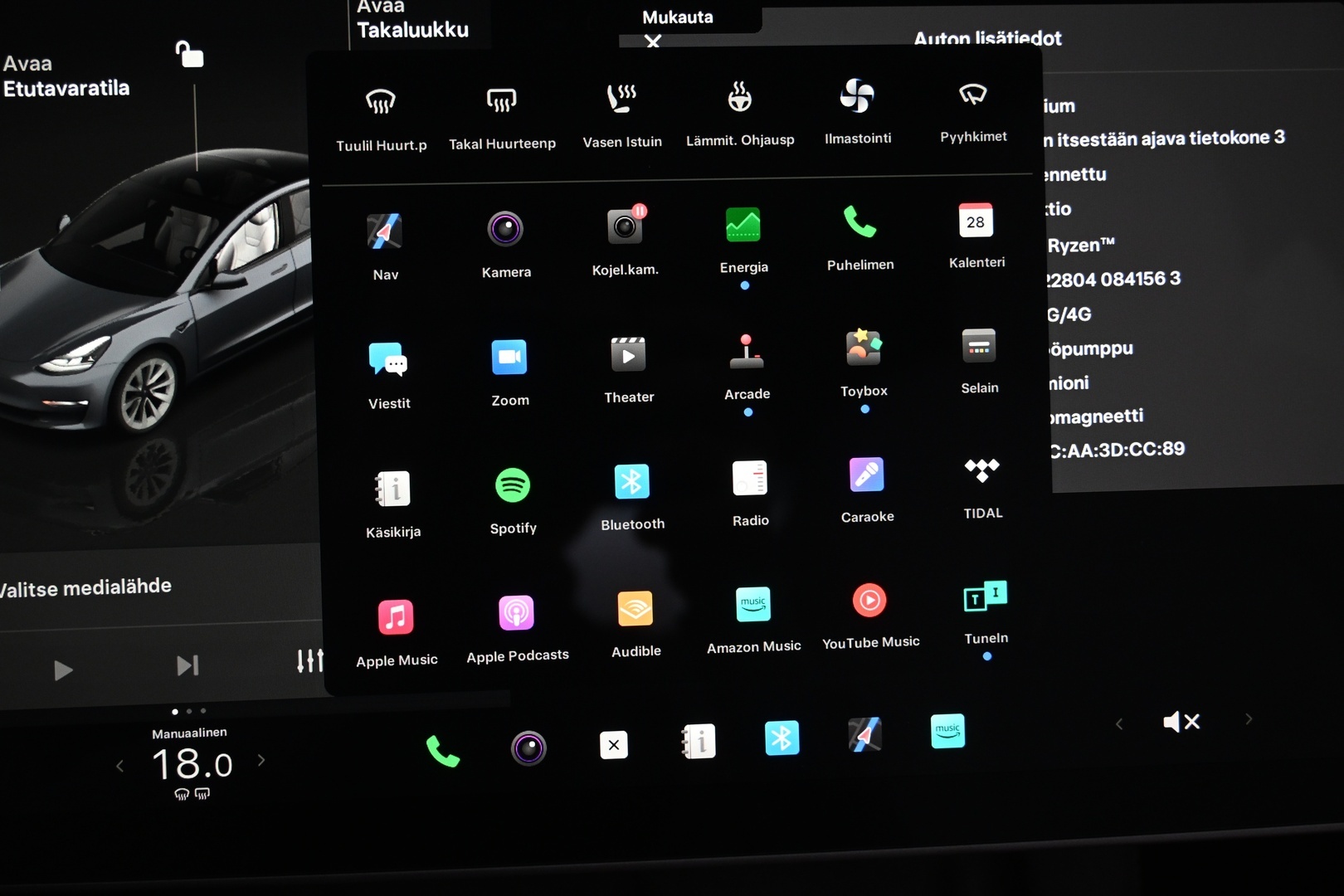1344x896 pixels.
Task: Open the audio equalizer settings
Action: tap(310, 660)
